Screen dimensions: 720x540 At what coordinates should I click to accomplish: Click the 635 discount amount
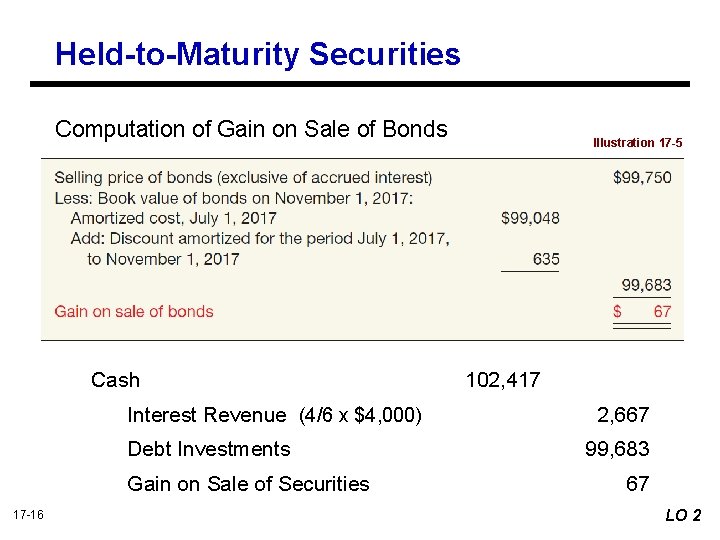(x=546, y=259)
